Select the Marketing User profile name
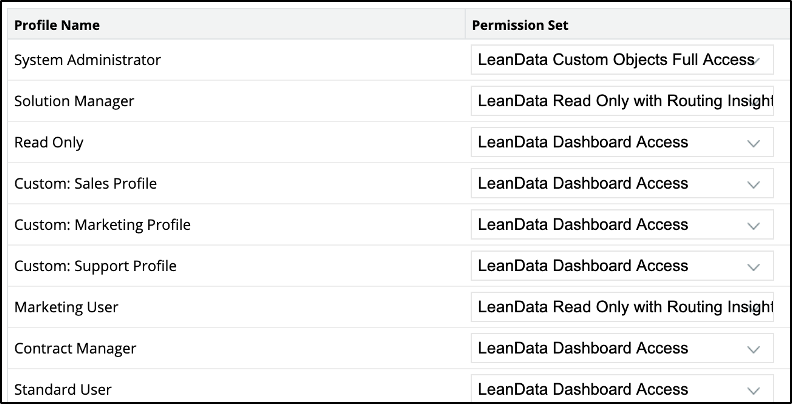The height and width of the screenshot is (404, 792). (x=70, y=307)
